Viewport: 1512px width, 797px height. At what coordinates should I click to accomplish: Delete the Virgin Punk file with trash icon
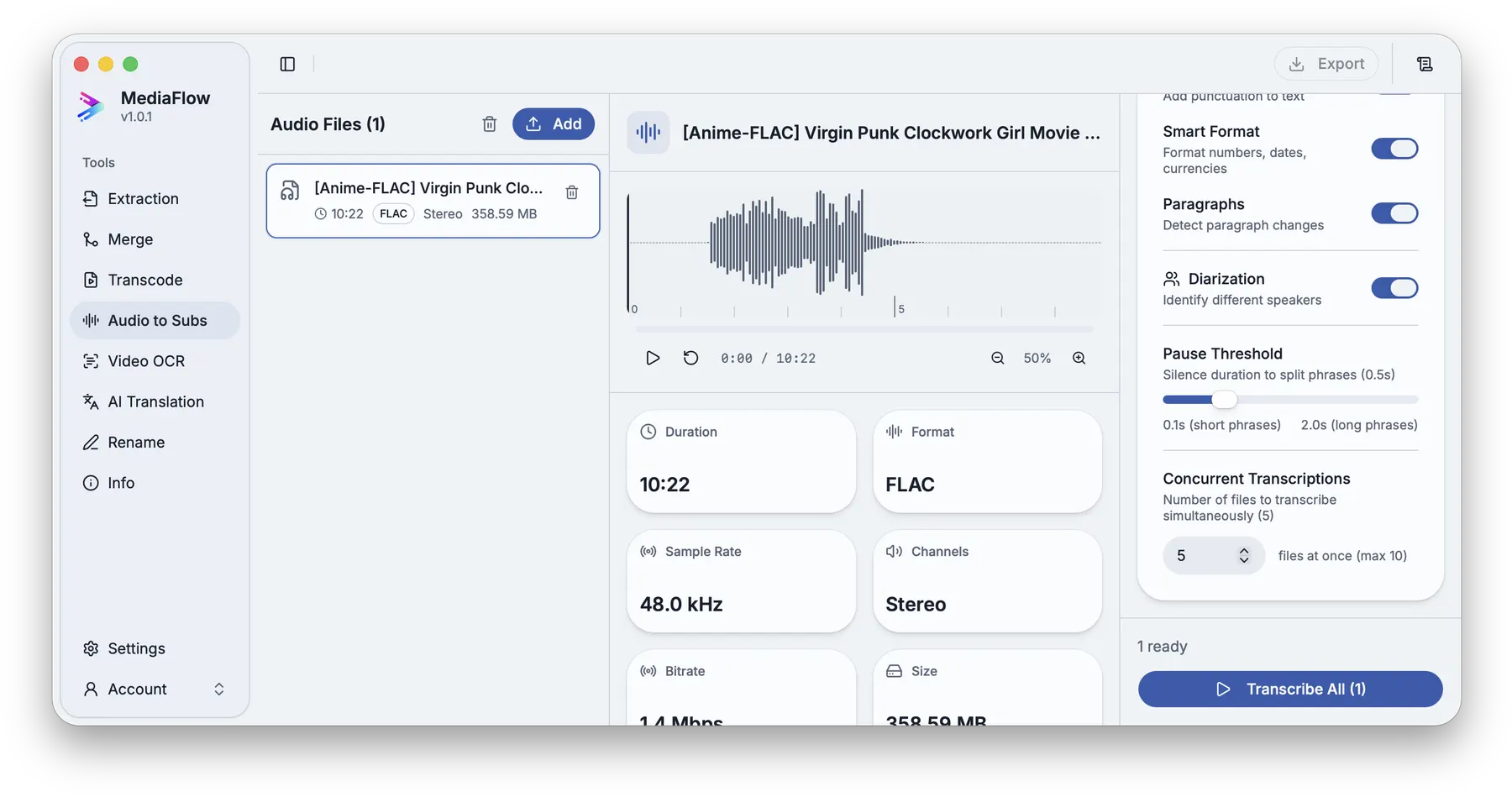pyautogui.click(x=572, y=192)
